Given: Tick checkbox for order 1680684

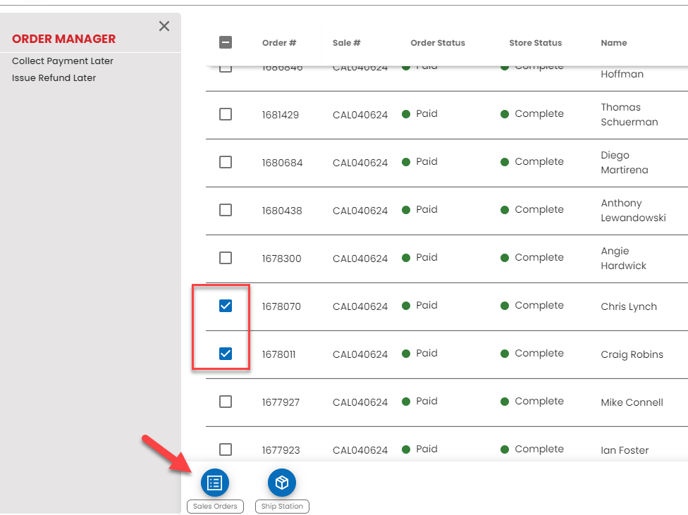Looking at the screenshot, I should pos(225,162).
